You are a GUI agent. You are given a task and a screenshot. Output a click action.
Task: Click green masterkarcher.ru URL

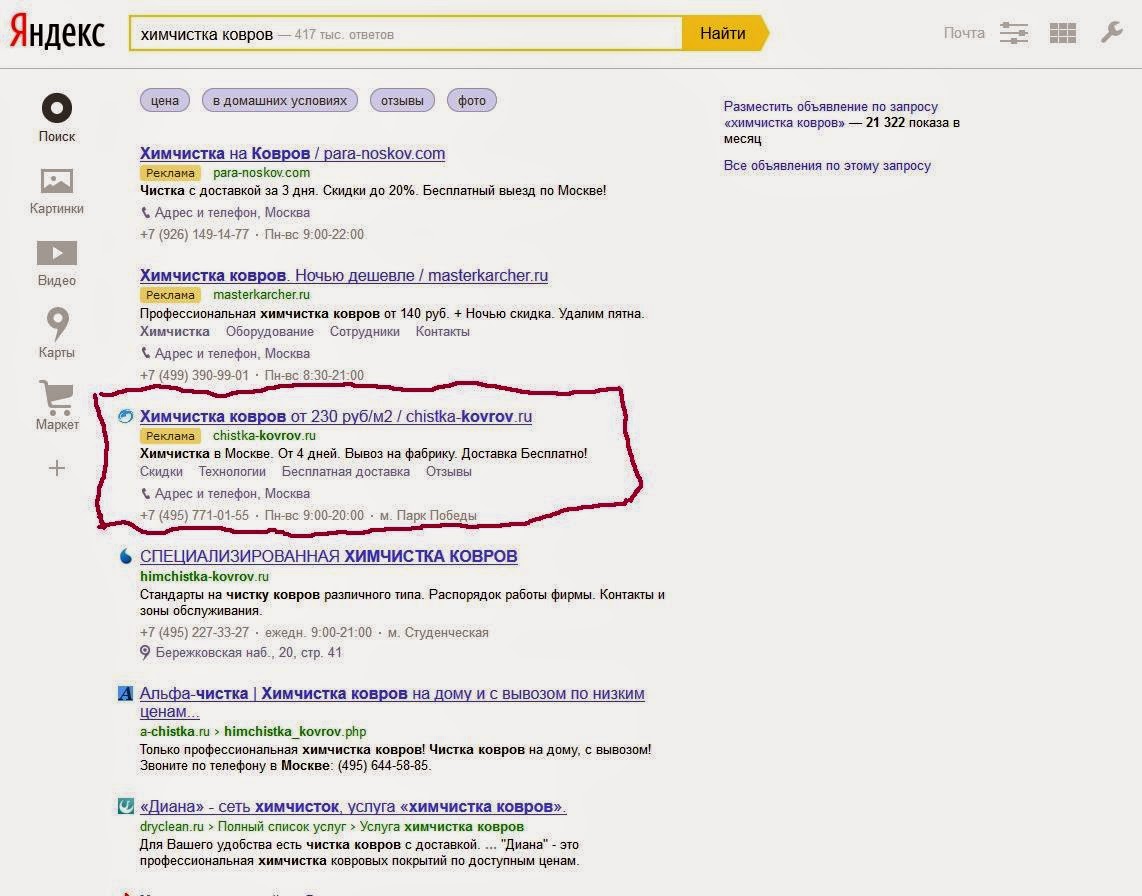point(261,294)
